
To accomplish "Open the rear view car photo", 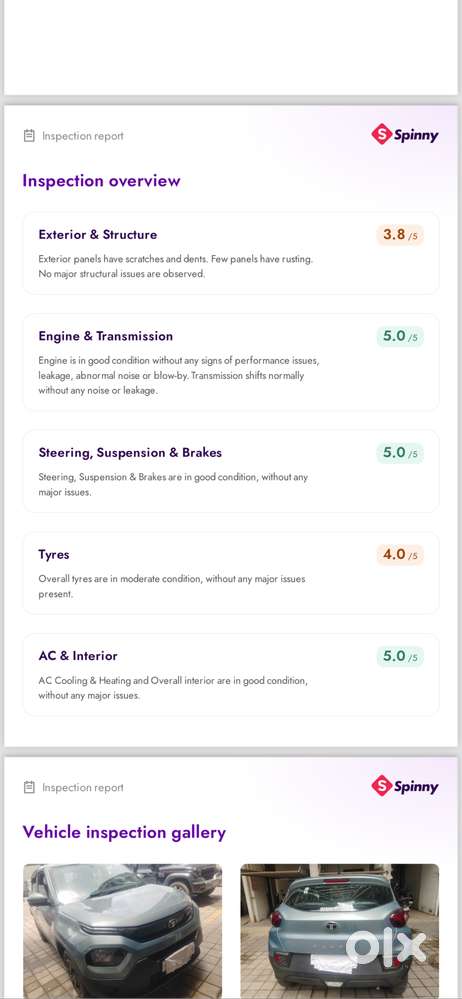I will (340, 931).
